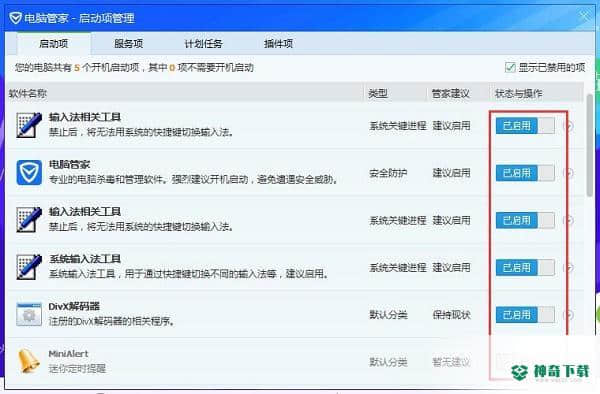Click pen icon of 输入法相关工具 row above 电脑管家

pos(29,125)
